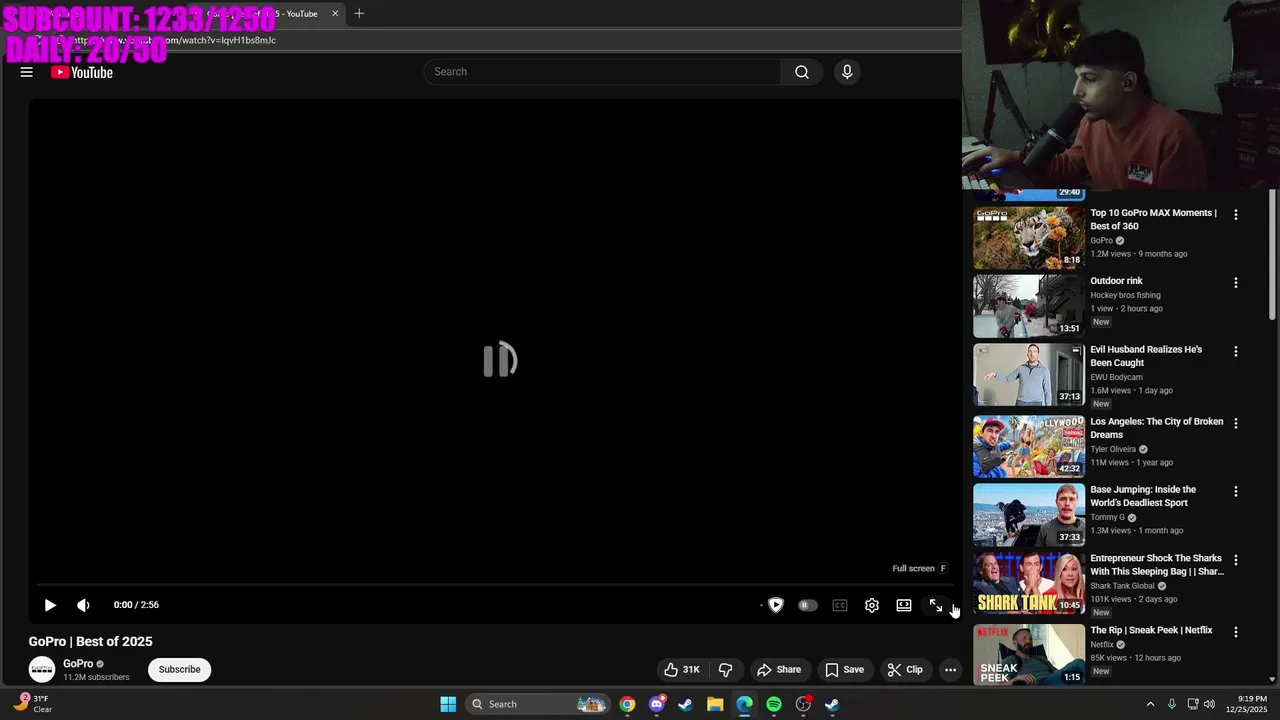Open the clock showing 9:19 PM
This screenshot has width=1280, height=720.
coord(1246,704)
